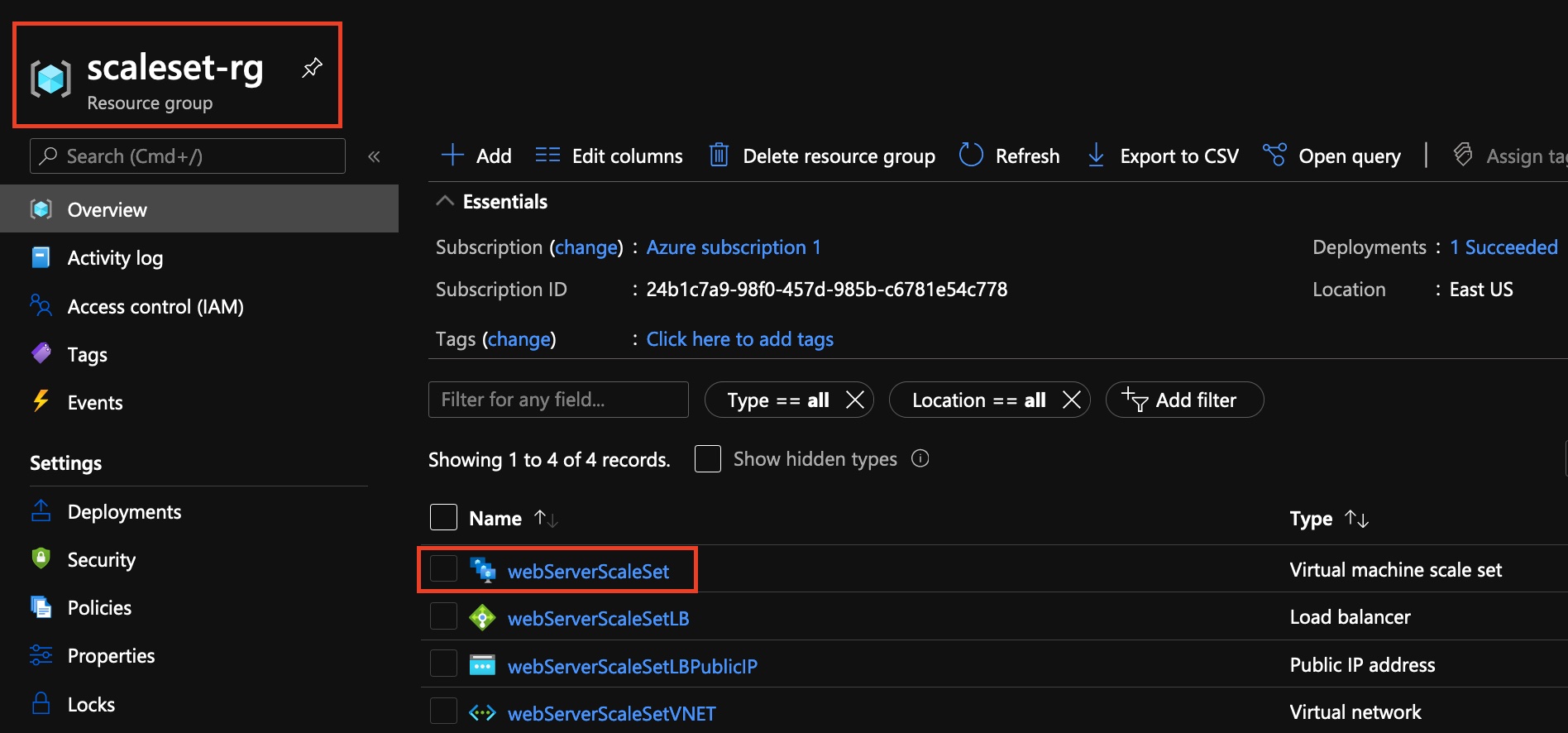Click the Activity log icon
The width and height of the screenshot is (1568, 733).
41,257
